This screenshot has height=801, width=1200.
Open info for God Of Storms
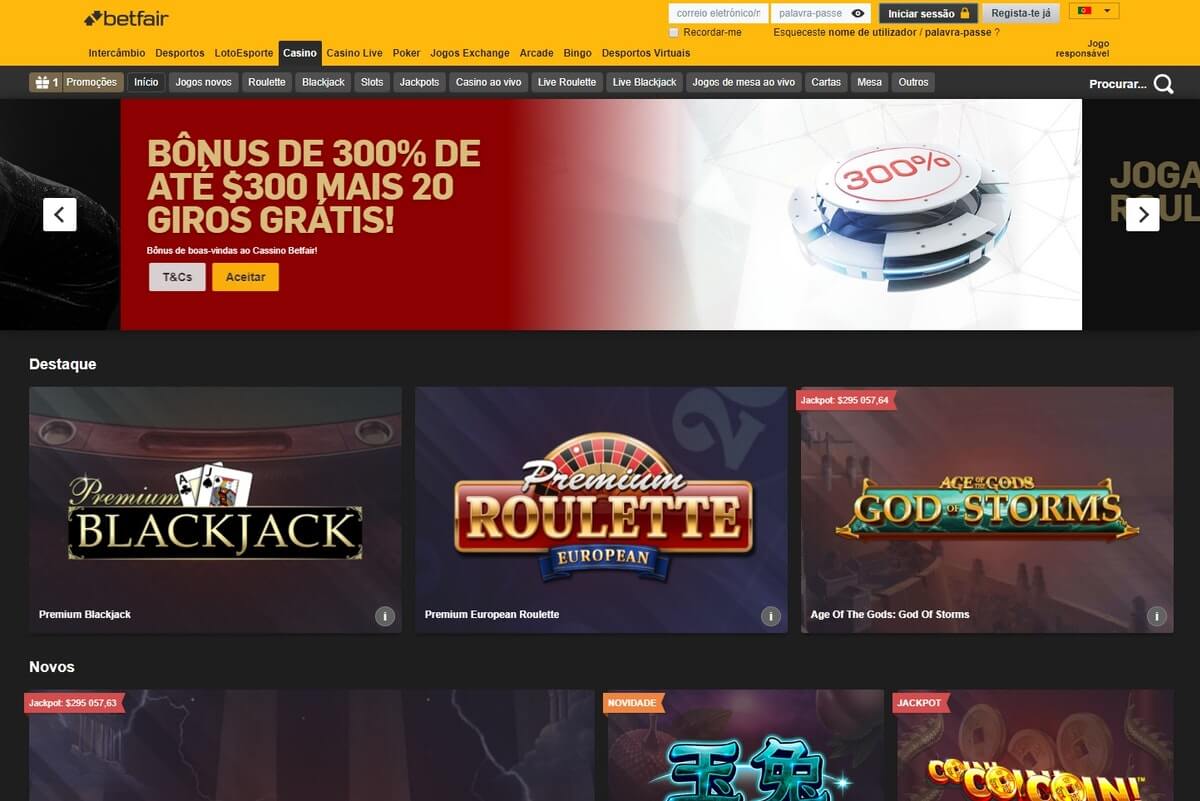pos(1157,616)
